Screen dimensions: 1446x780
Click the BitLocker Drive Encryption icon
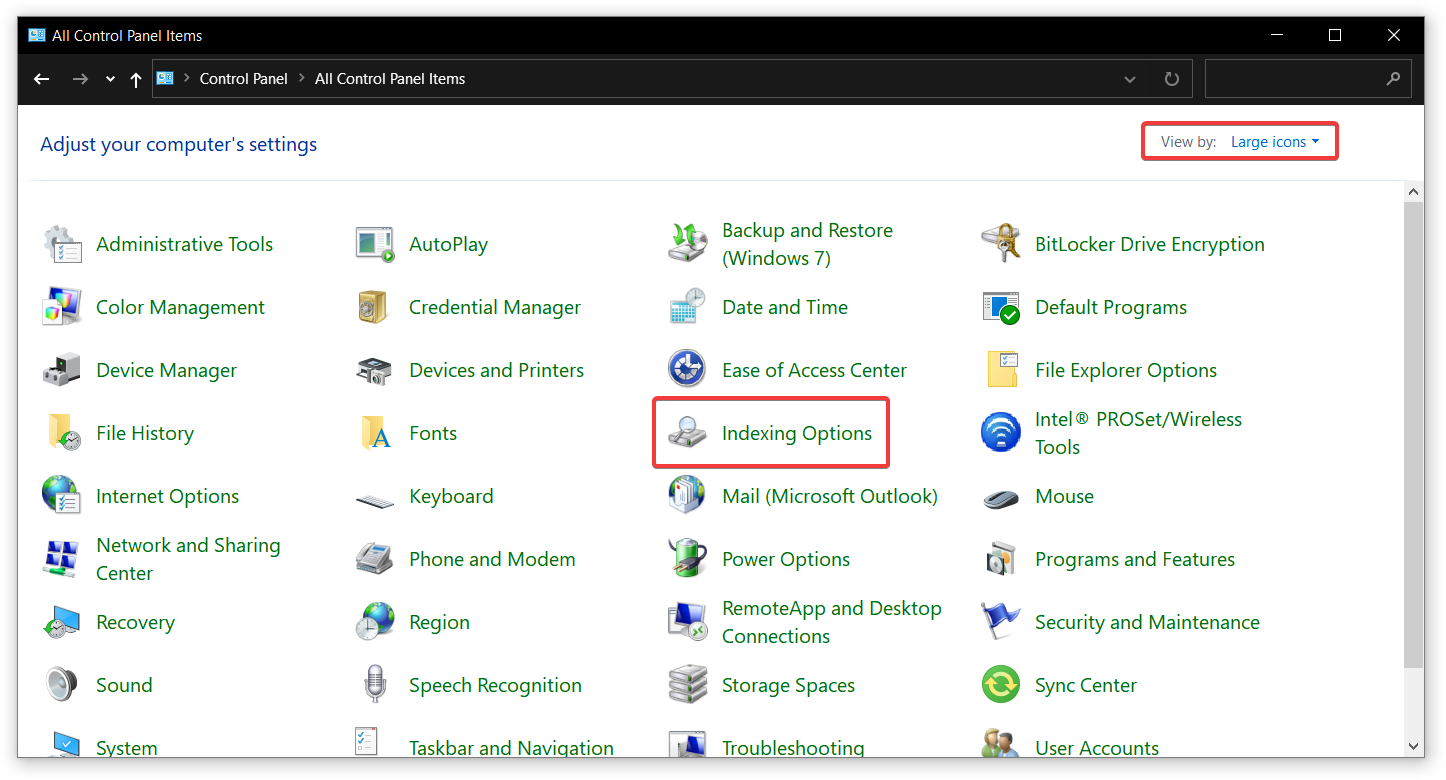pyautogui.click(x=1000, y=244)
